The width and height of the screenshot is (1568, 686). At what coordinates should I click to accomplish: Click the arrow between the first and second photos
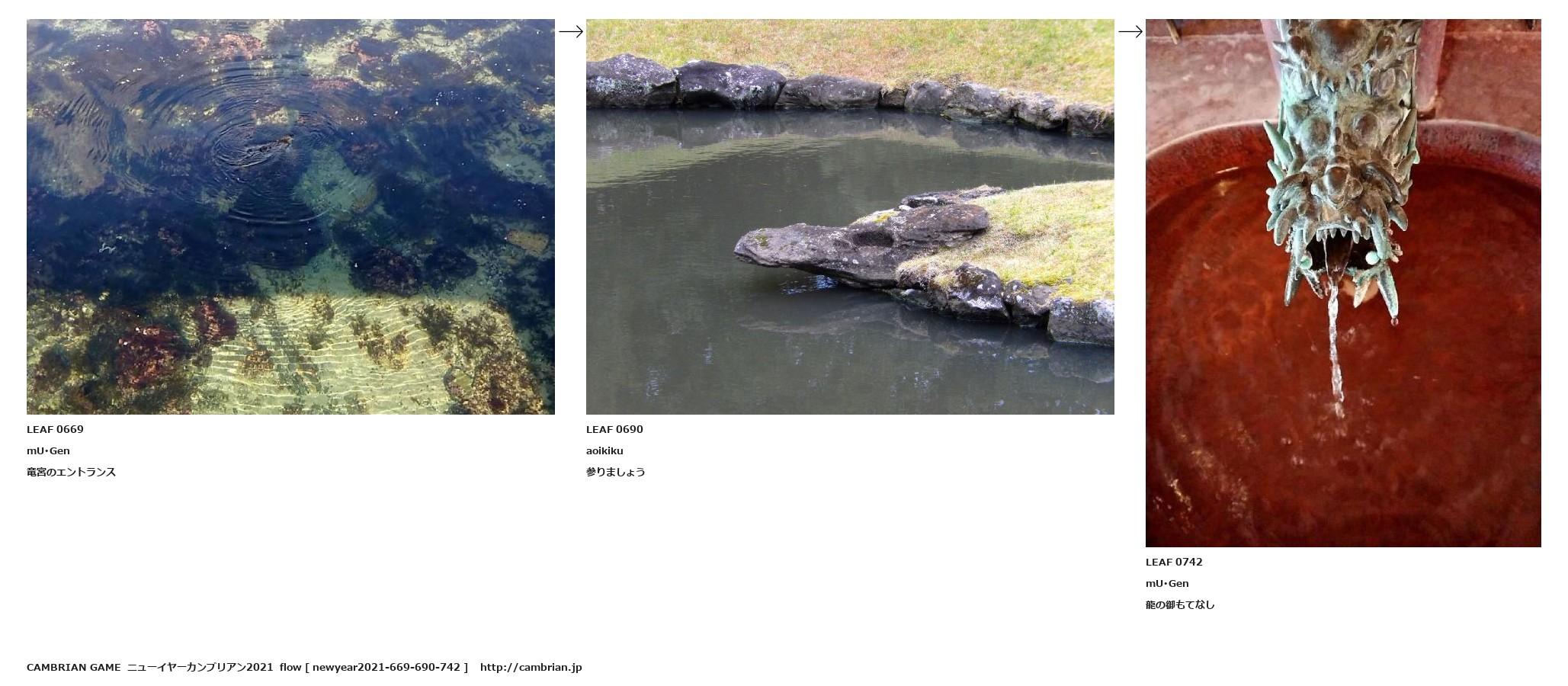tap(570, 32)
